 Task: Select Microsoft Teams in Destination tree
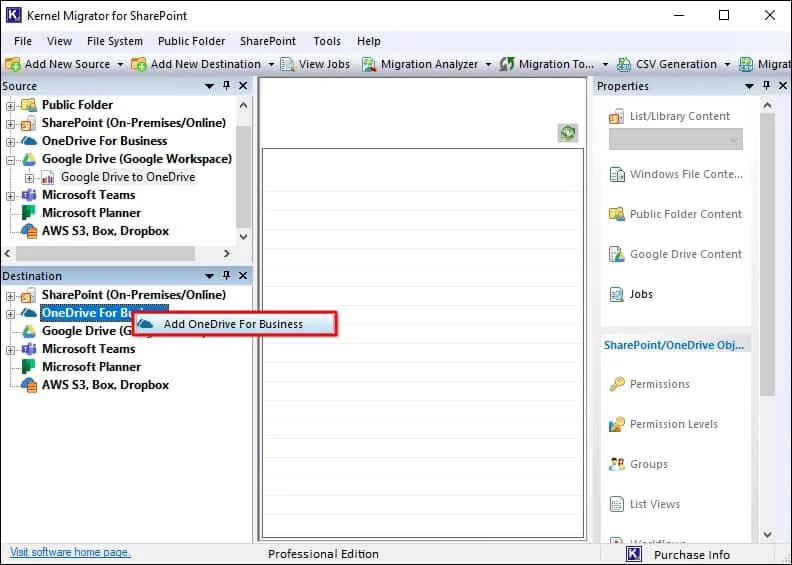click(x=88, y=349)
